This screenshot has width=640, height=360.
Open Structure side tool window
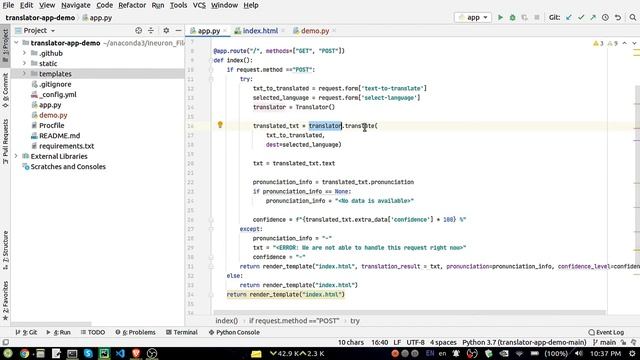tap(5, 250)
